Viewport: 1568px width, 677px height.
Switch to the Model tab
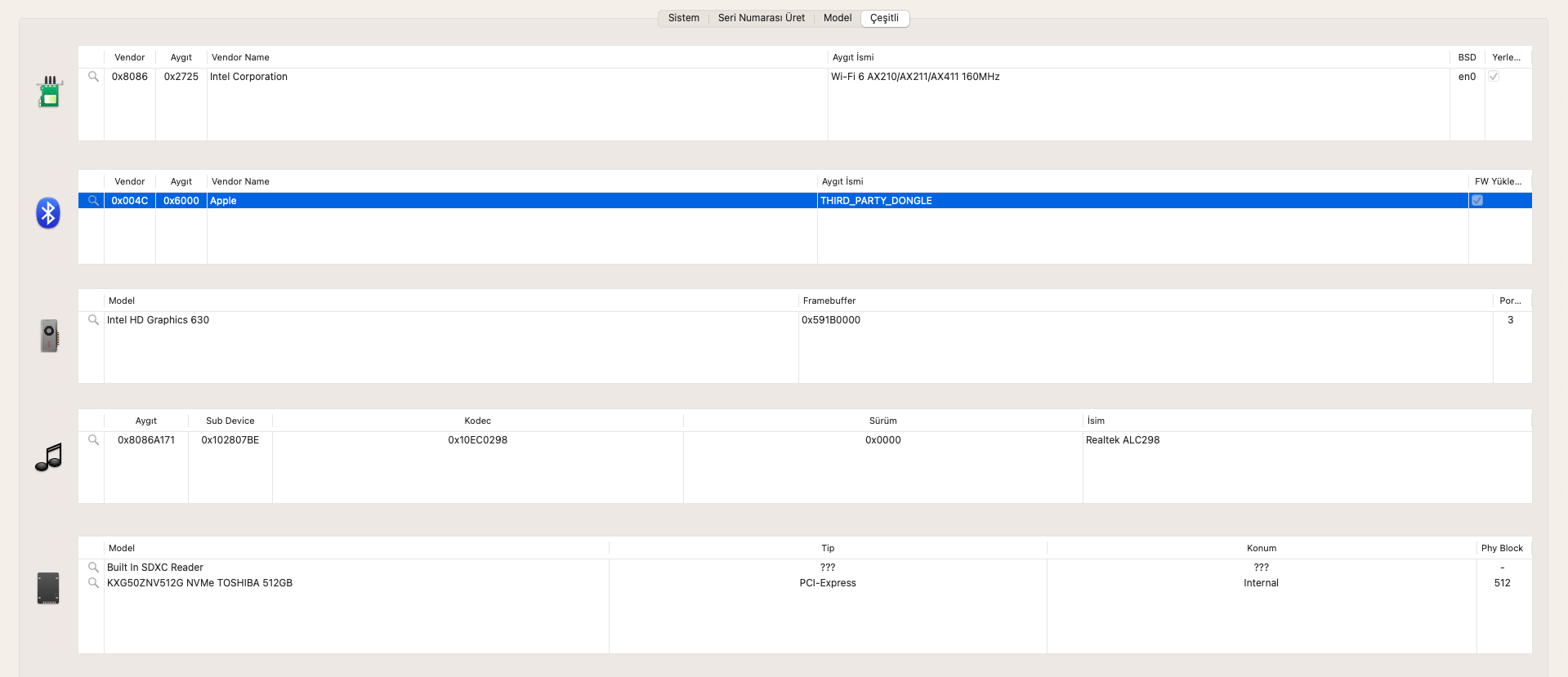(837, 18)
